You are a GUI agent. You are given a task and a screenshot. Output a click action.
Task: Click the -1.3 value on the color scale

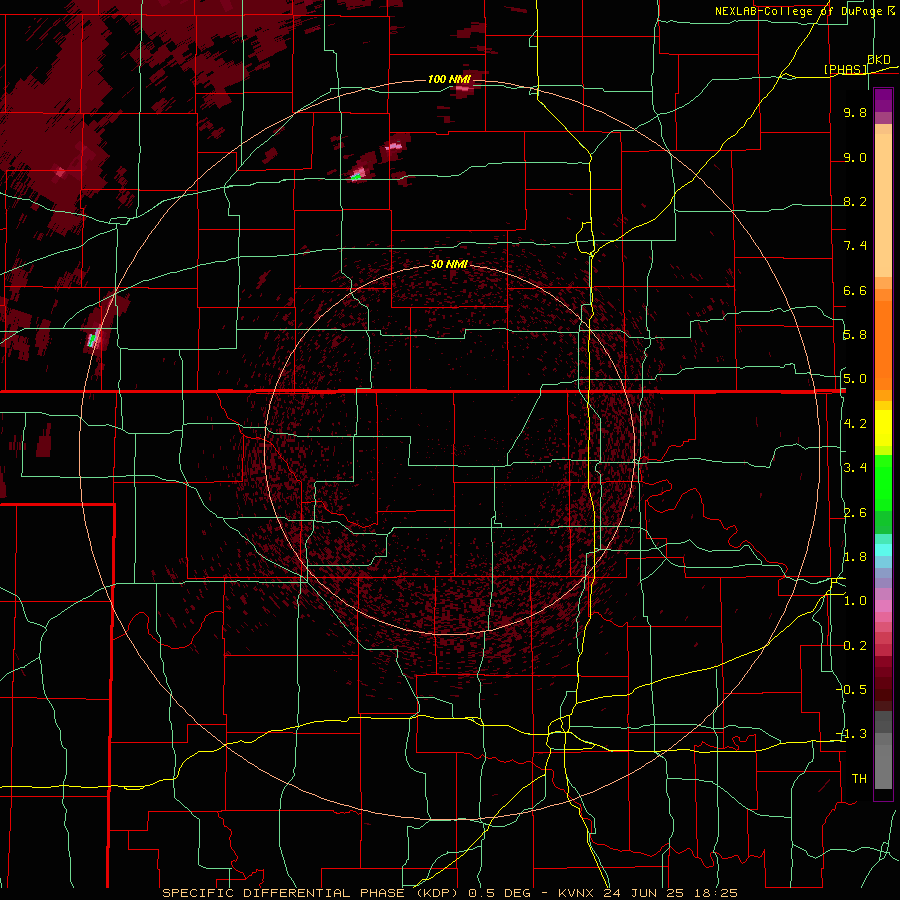click(852, 734)
